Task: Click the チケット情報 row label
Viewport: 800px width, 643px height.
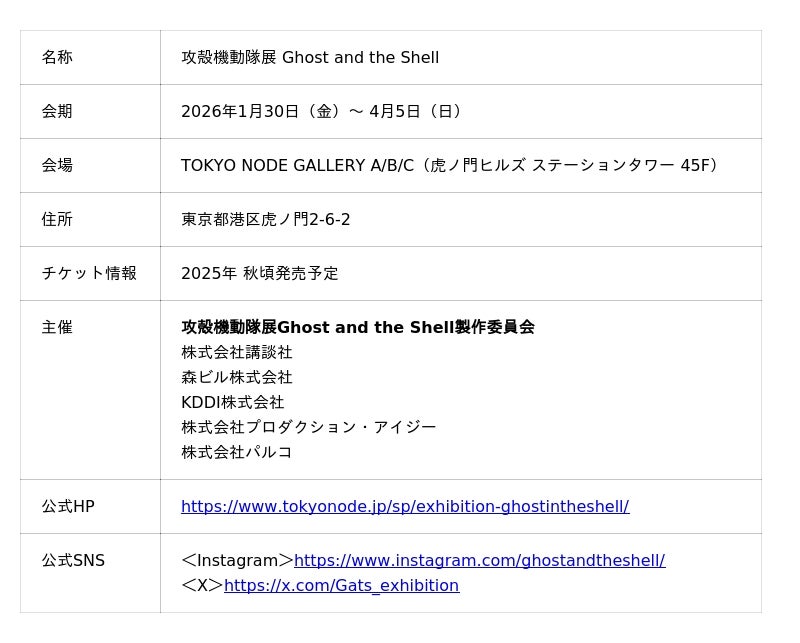Action: click(x=89, y=274)
